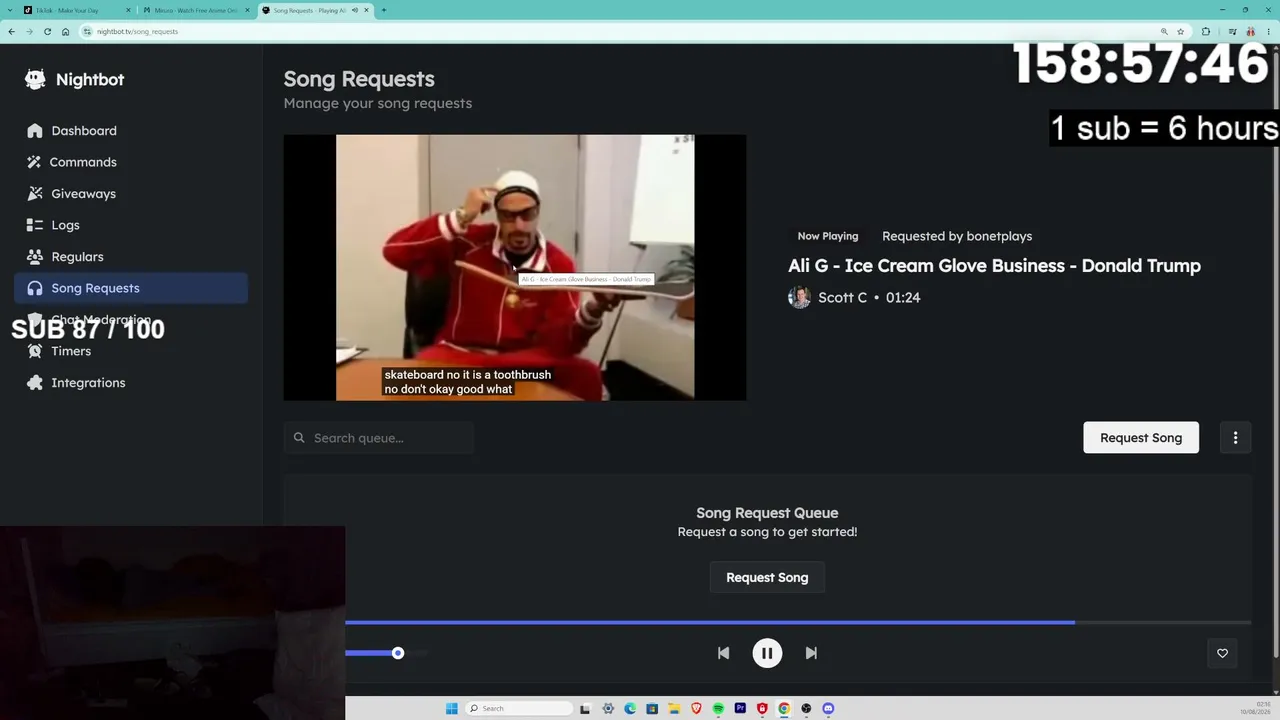The height and width of the screenshot is (720, 1280).
Task: Click the Commands icon in sidebar
Action: (x=35, y=162)
